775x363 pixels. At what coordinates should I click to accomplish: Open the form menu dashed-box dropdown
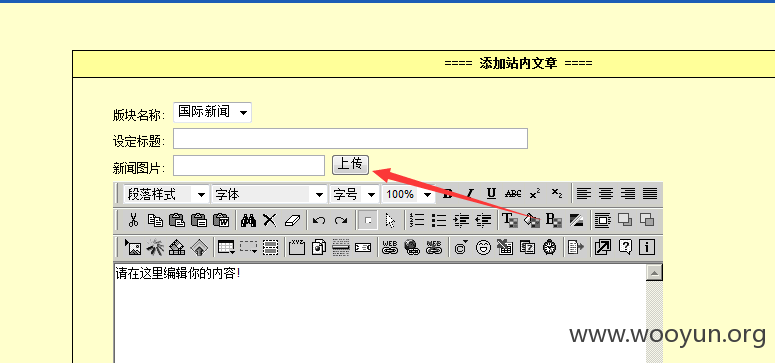pyautogui.click(x=248, y=247)
